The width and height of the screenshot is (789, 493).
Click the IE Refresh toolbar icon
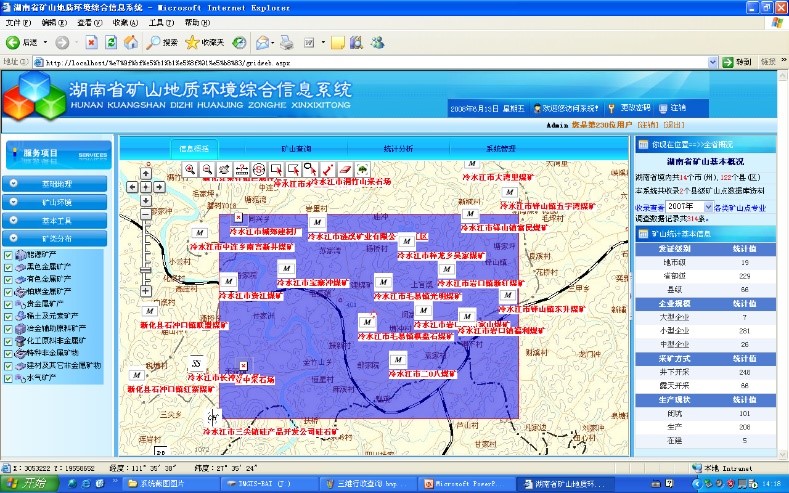pyautogui.click(x=109, y=42)
